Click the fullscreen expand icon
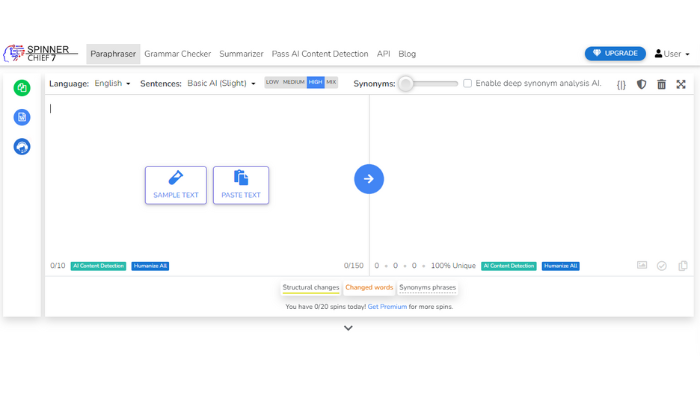The image size is (700, 400). point(681,84)
